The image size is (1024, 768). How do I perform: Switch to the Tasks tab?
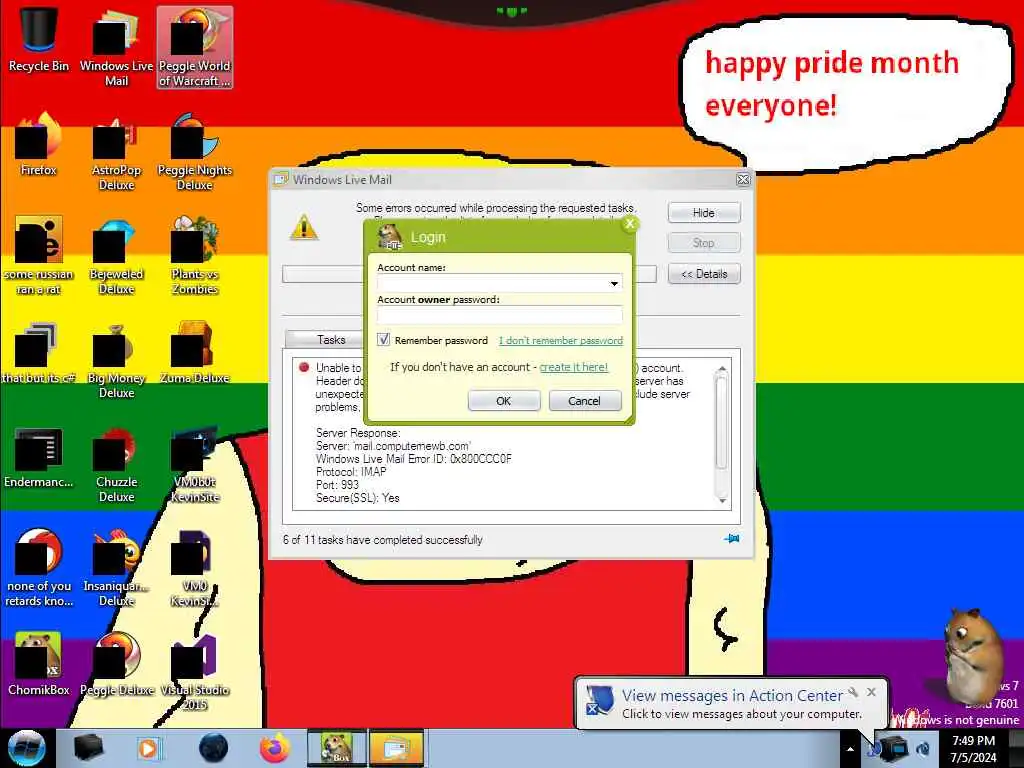point(330,340)
